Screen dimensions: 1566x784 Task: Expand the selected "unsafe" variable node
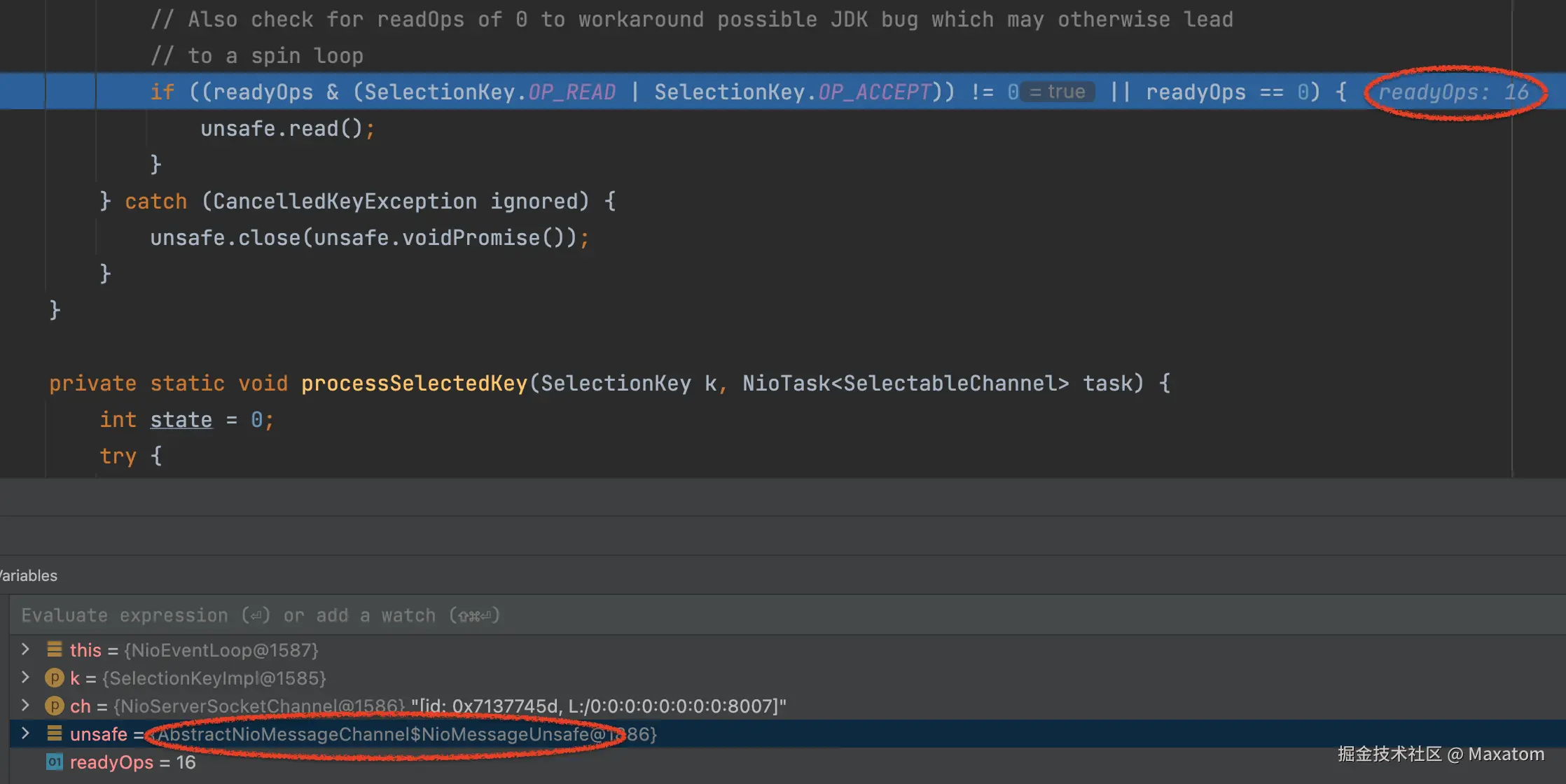coord(25,733)
